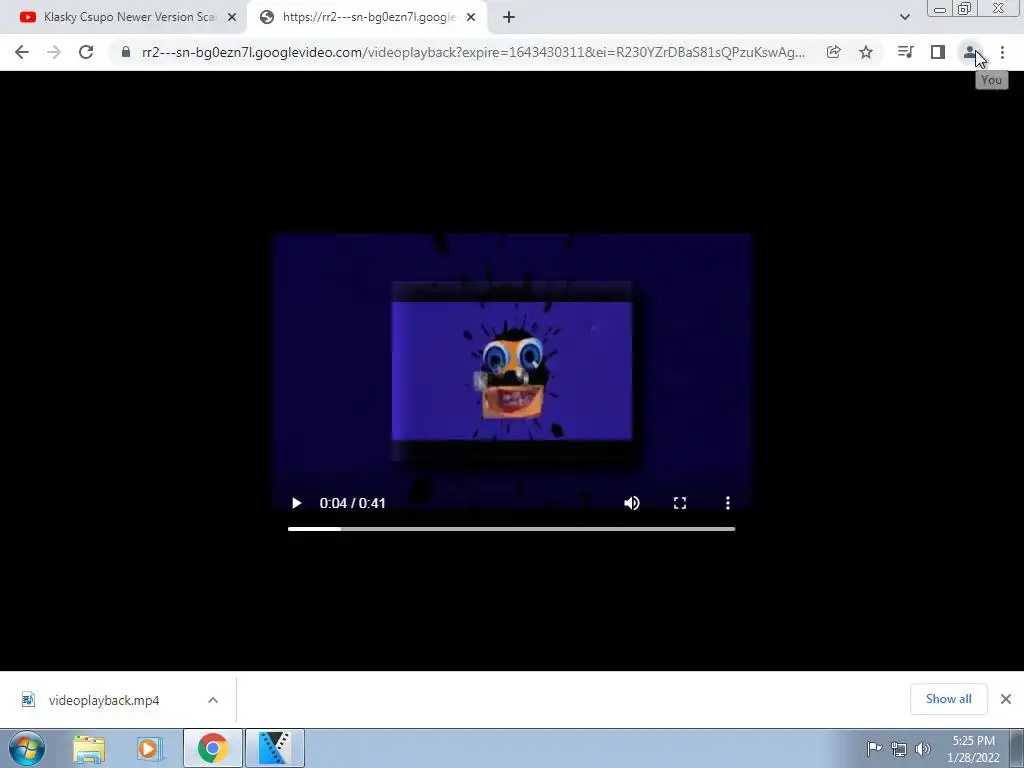Open the side panel icon
The width and height of the screenshot is (1024, 768).
coord(938,52)
